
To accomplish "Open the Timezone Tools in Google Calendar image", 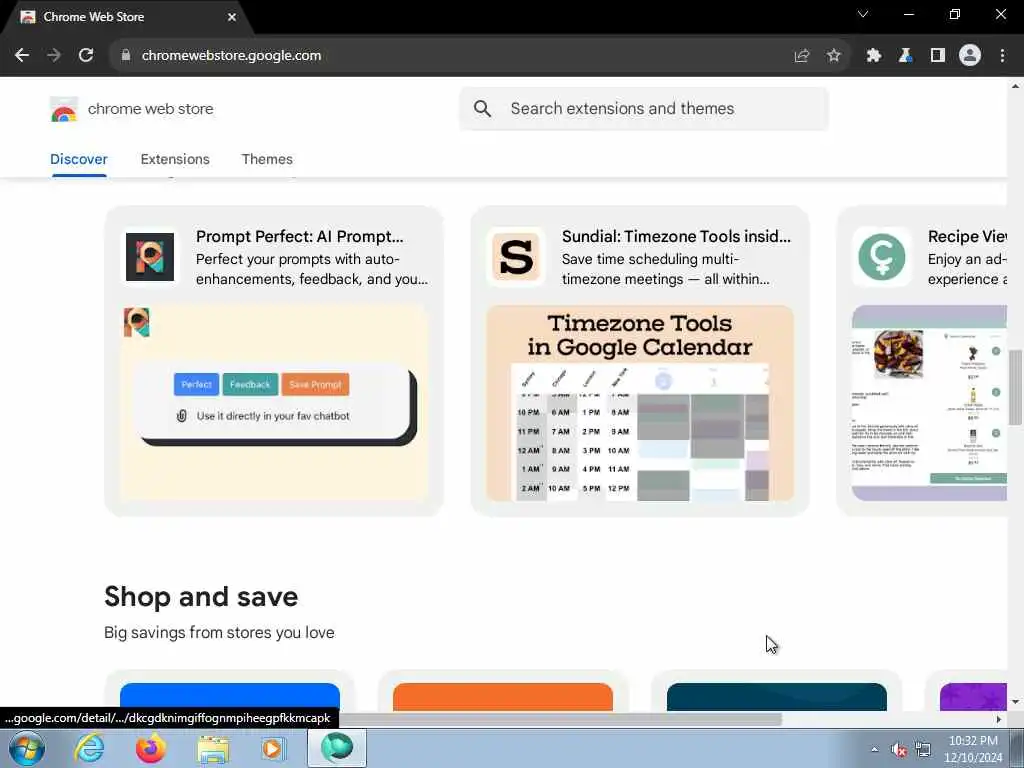I will pyautogui.click(x=640, y=403).
